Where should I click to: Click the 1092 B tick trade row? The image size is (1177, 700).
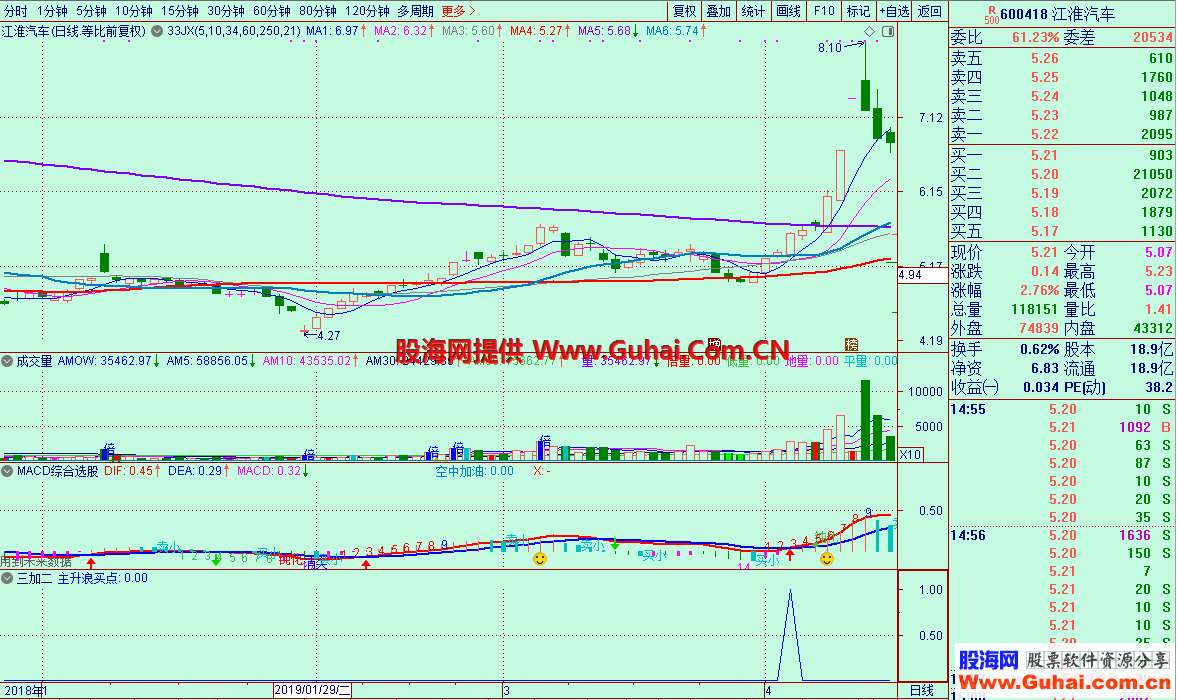coord(1061,428)
